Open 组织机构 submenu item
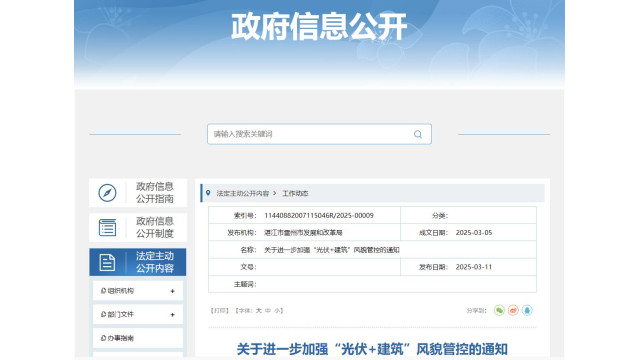This screenshot has height=360, width=640. pos(138,291)
